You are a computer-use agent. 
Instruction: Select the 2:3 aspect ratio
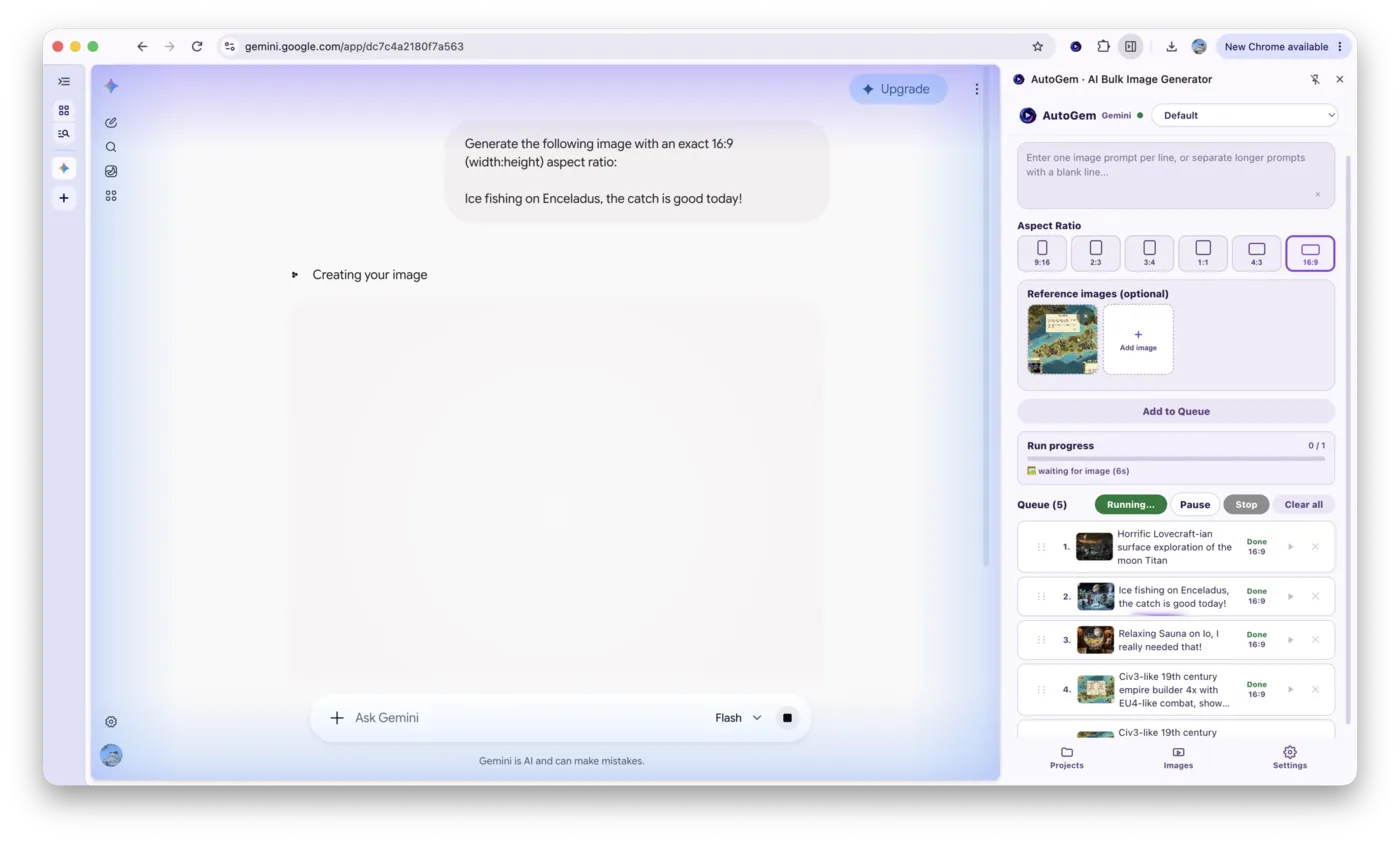(x=1095, y=253)
